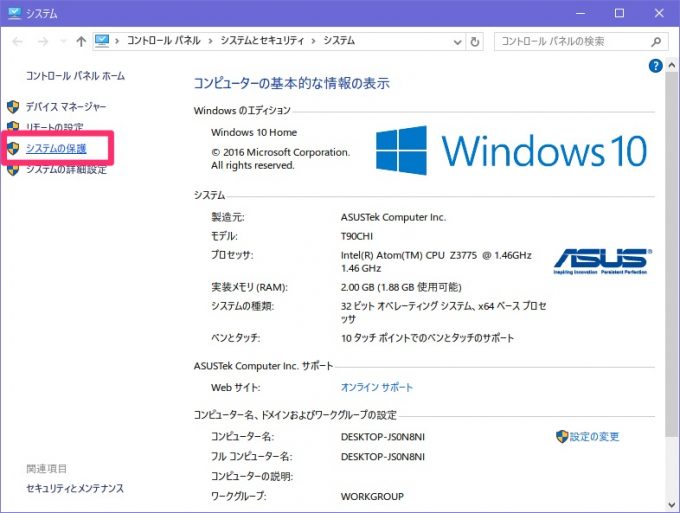Image resolution: width=680 pixels, height=513 pixels.
Task: Click the 2.00 GB RAM value
Action: [401, 287]
